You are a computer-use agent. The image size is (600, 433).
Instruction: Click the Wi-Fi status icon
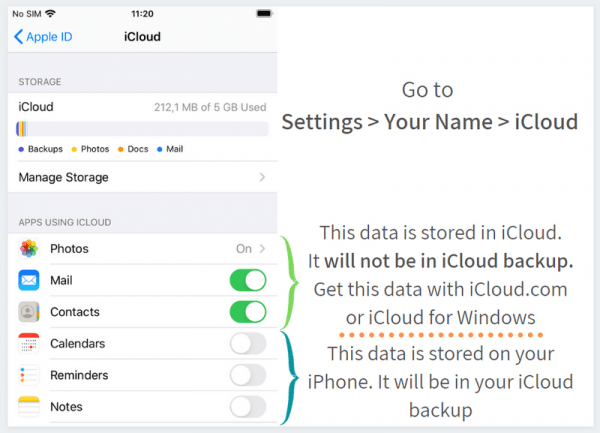(x=50, y=14)
